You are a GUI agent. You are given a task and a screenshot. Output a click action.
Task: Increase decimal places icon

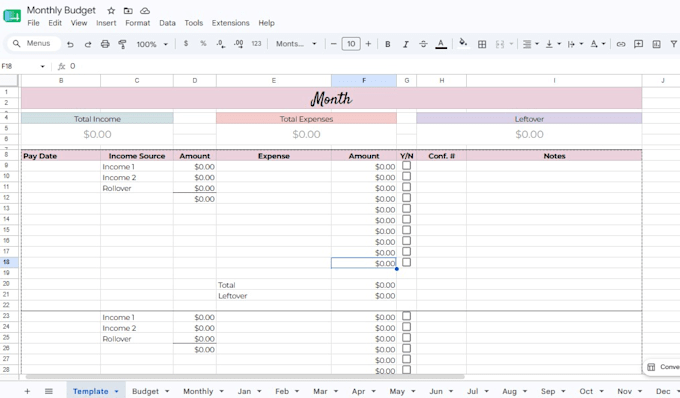point(239,44)
